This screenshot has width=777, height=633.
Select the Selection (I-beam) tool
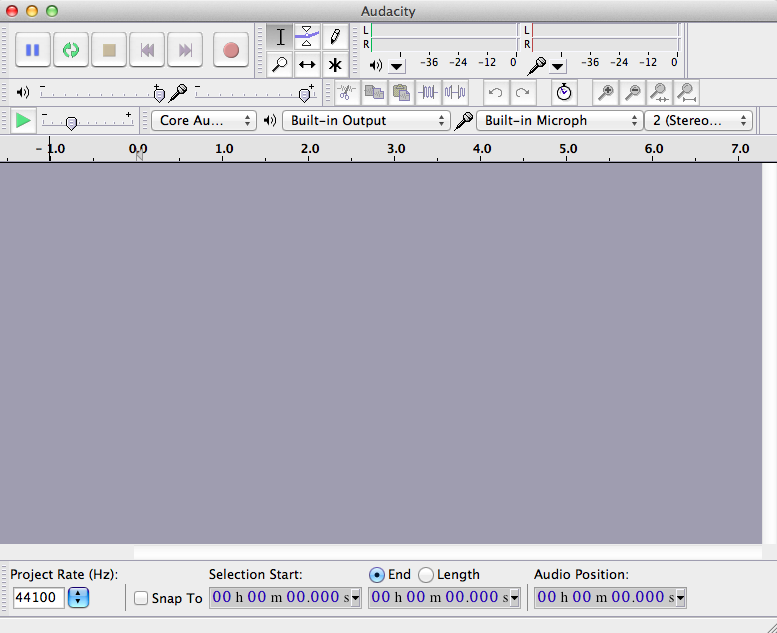(280, 37)
